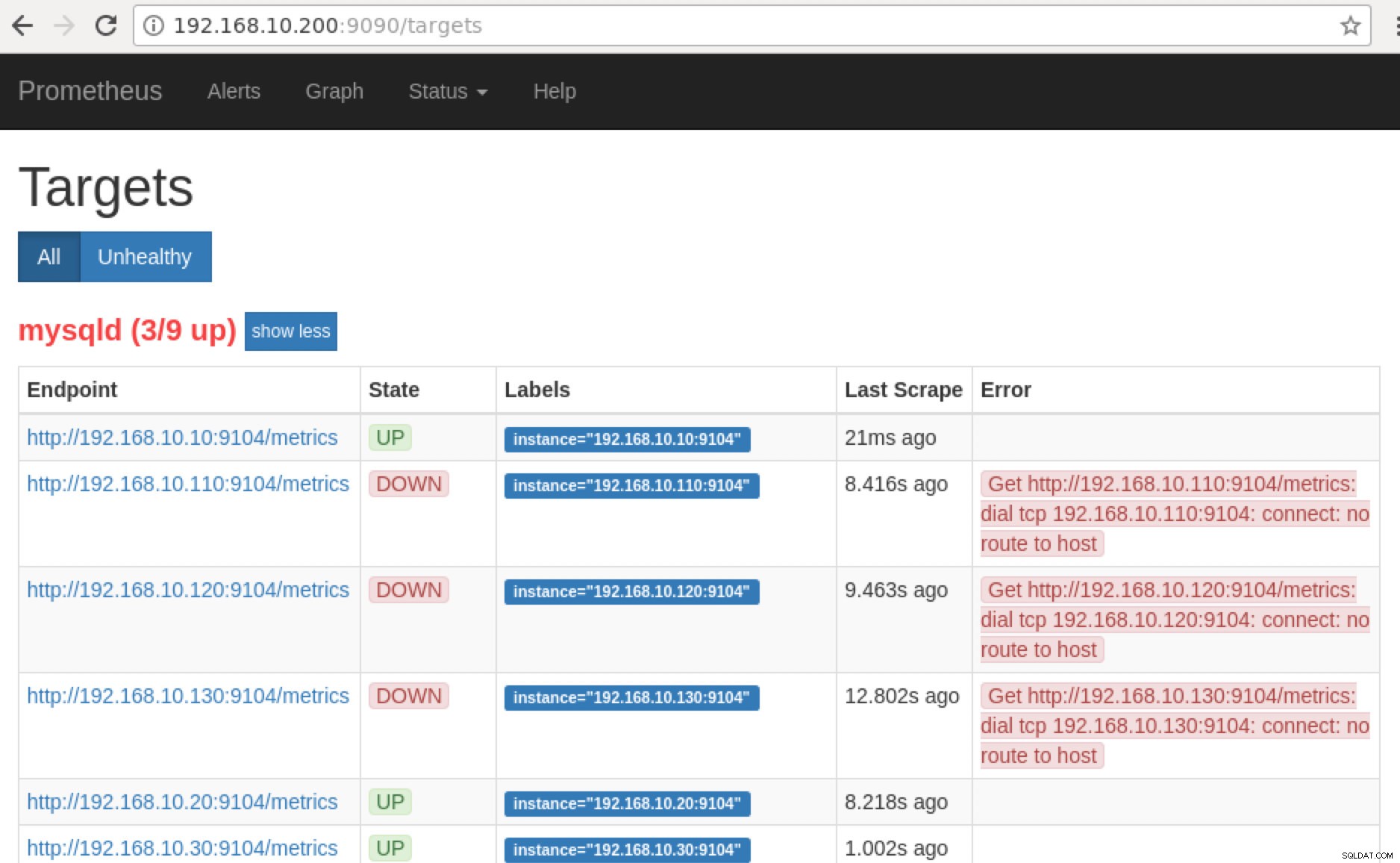Click the mysqld (3/9 up) heading
Viewport: 1400px width, 863px height.
pos(127,330)
